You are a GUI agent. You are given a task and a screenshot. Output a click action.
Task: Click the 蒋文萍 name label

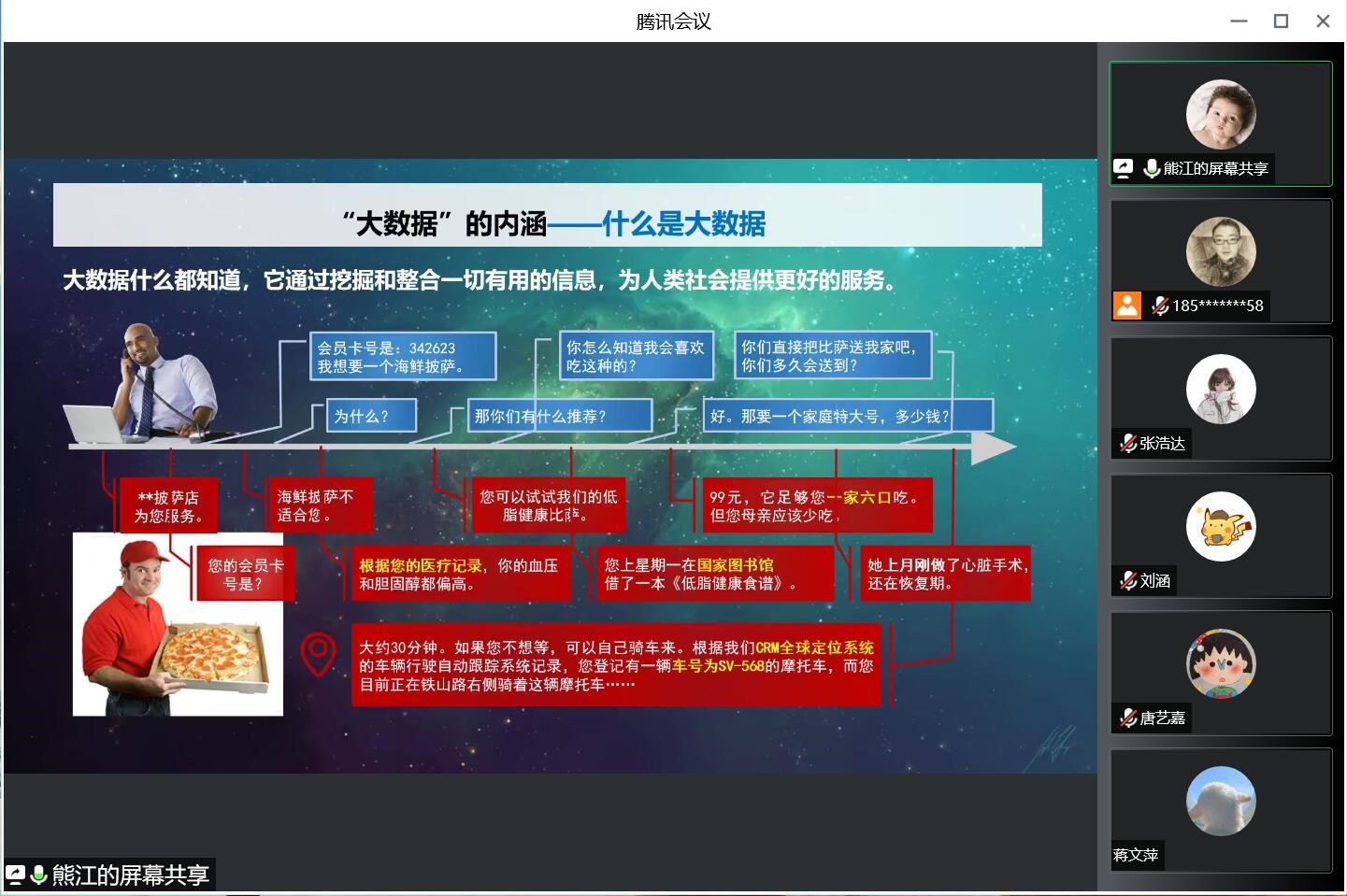pyautogui.click(x=1136, y=855)
